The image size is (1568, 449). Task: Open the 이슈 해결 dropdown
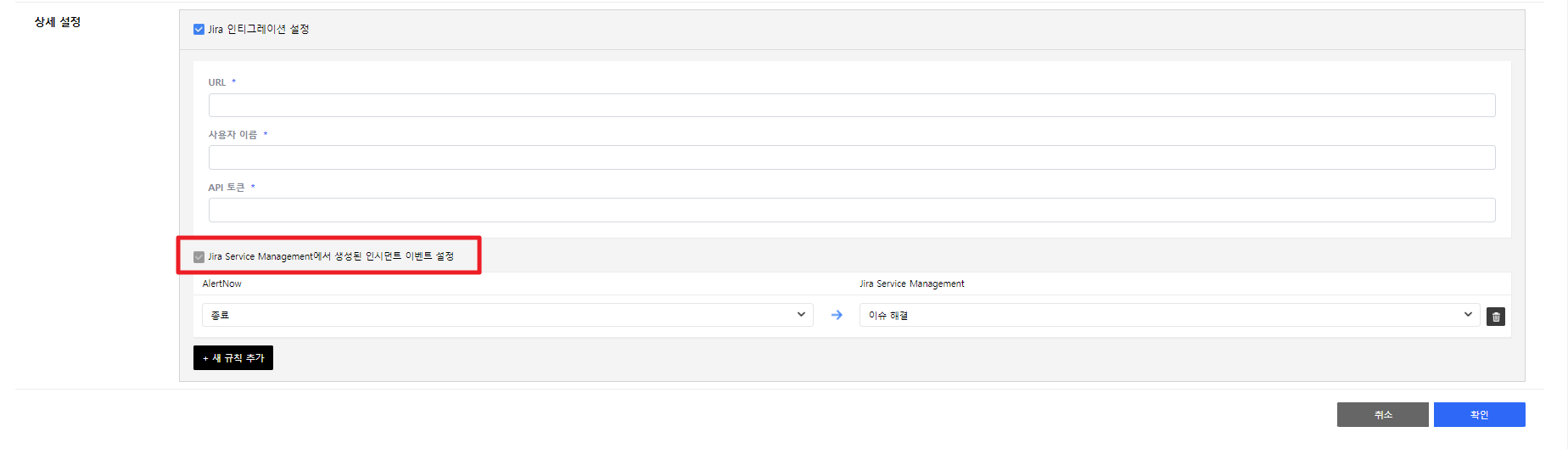coord(1169,315)
